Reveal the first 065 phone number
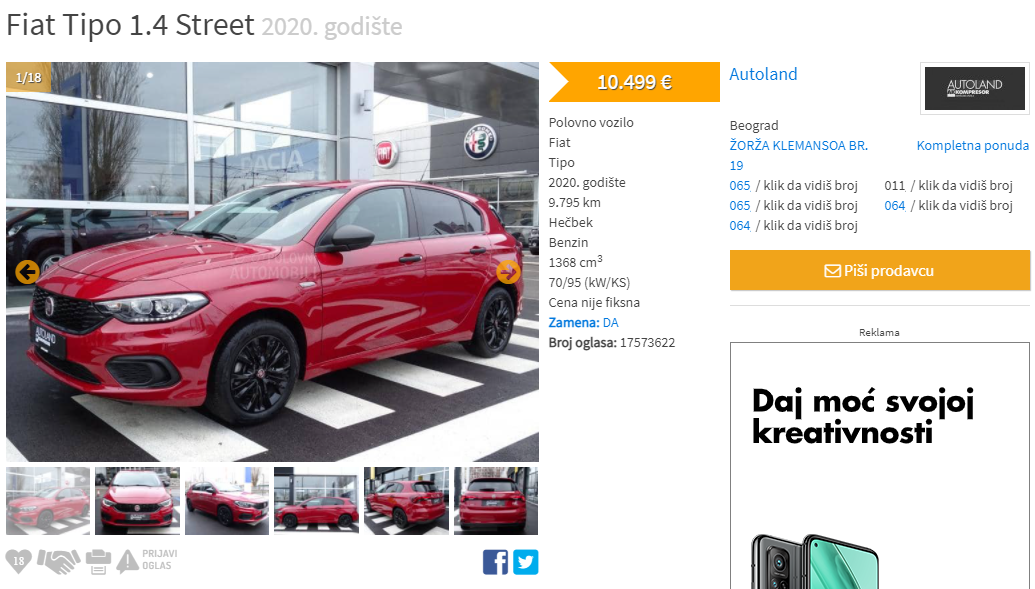The height and width of the screenshot is (589, 1035). (793, 186)
